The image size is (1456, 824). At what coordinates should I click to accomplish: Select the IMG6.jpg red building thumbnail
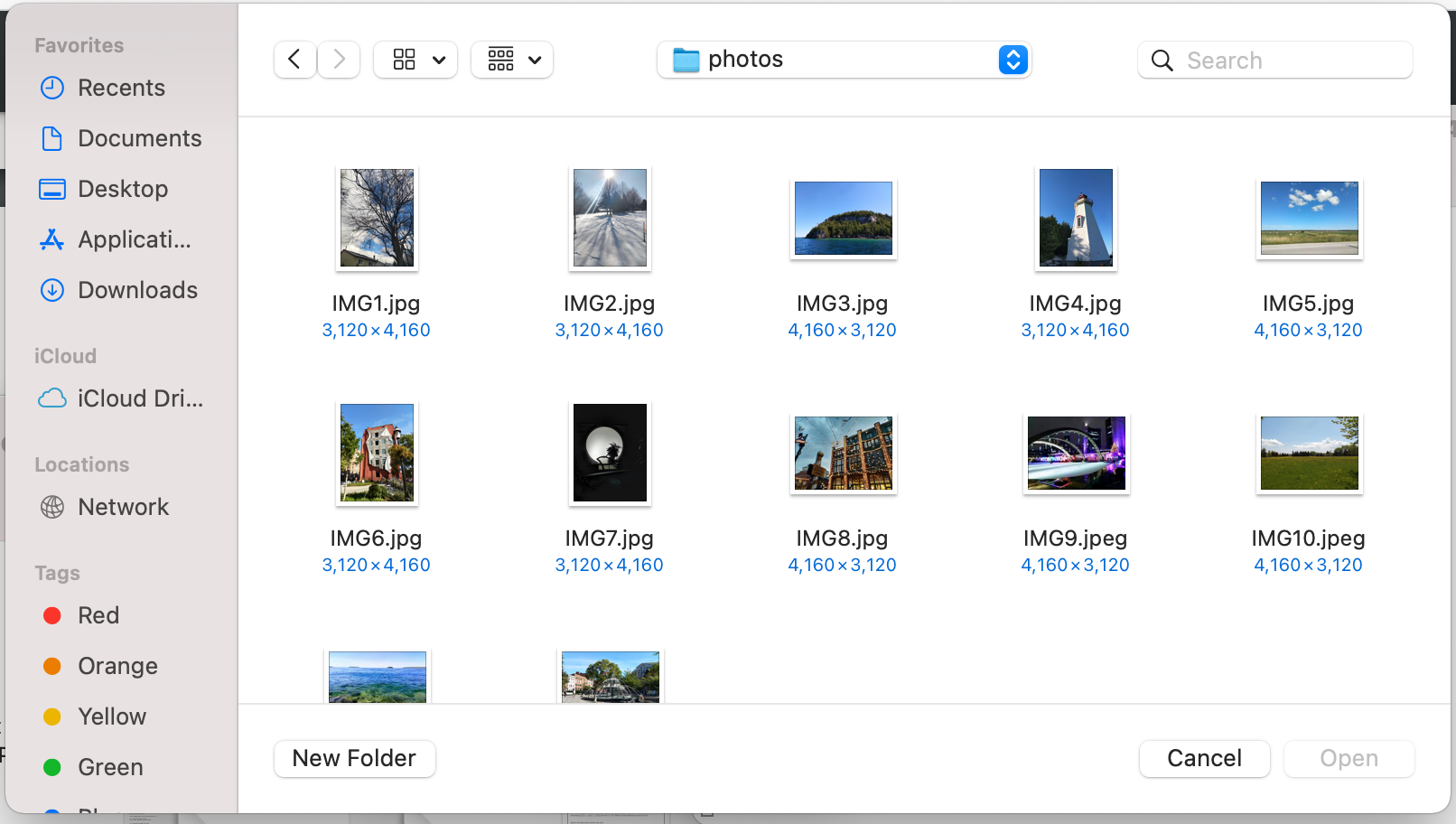click(x=377, y=453)
